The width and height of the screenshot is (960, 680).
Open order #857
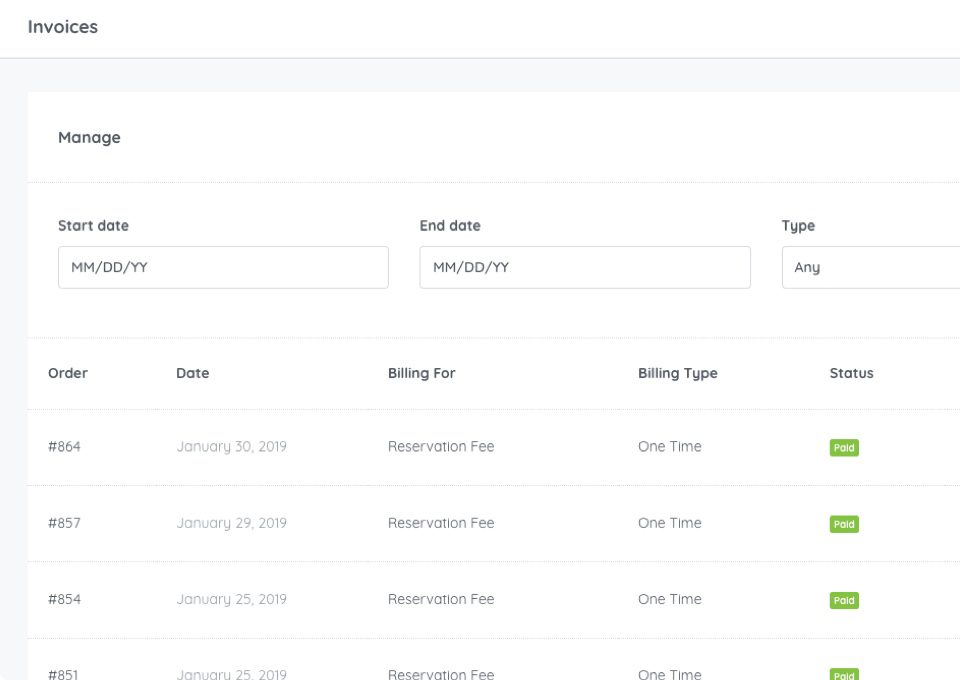(64, 523)
